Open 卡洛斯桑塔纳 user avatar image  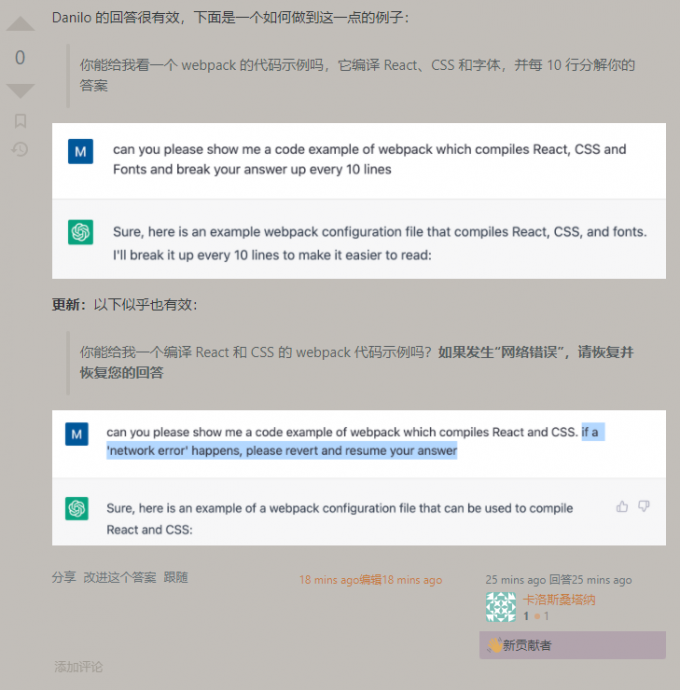501,607
